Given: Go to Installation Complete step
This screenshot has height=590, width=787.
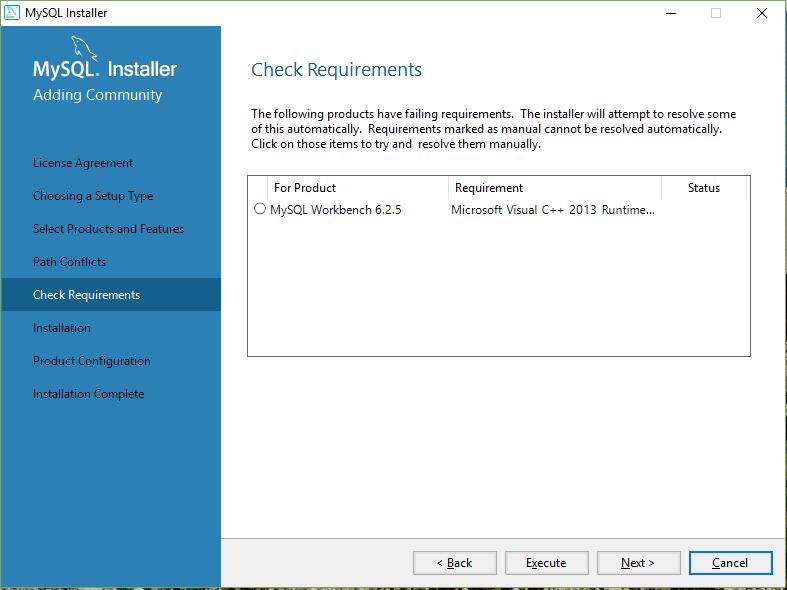Looking at the screenshot, I should [88, 394].
